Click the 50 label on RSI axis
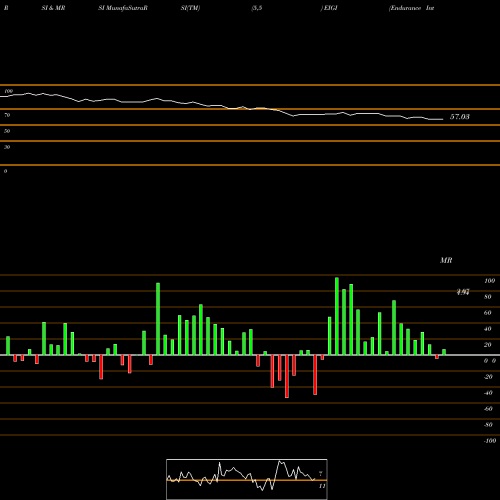The height and width of the screenshot is (500, 500). pyautogui.click(x=7, y=131)
